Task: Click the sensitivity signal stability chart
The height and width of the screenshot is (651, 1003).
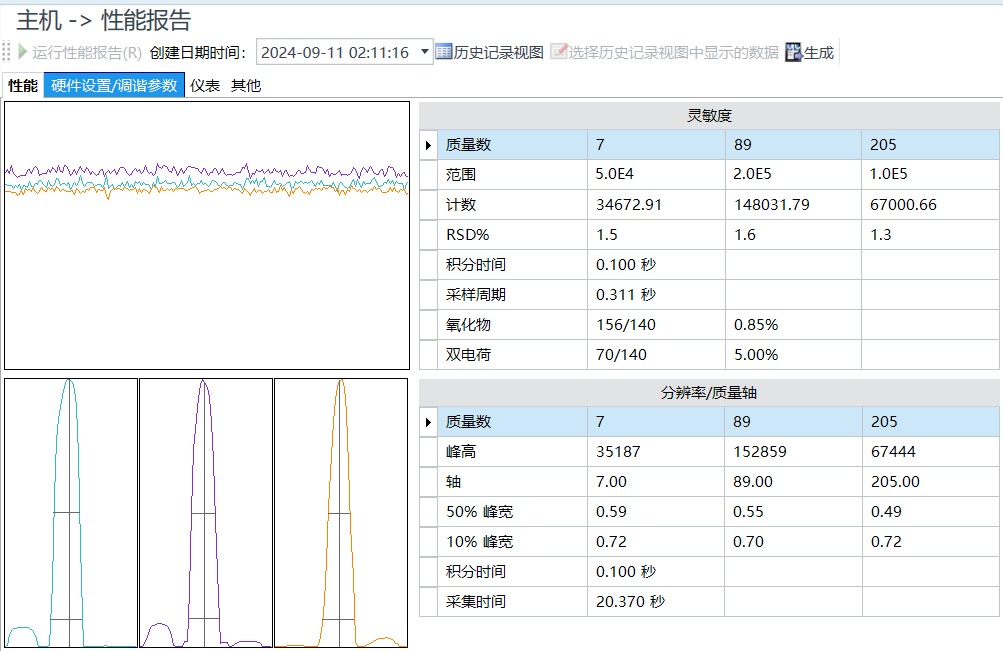Action: click(207, 235)
